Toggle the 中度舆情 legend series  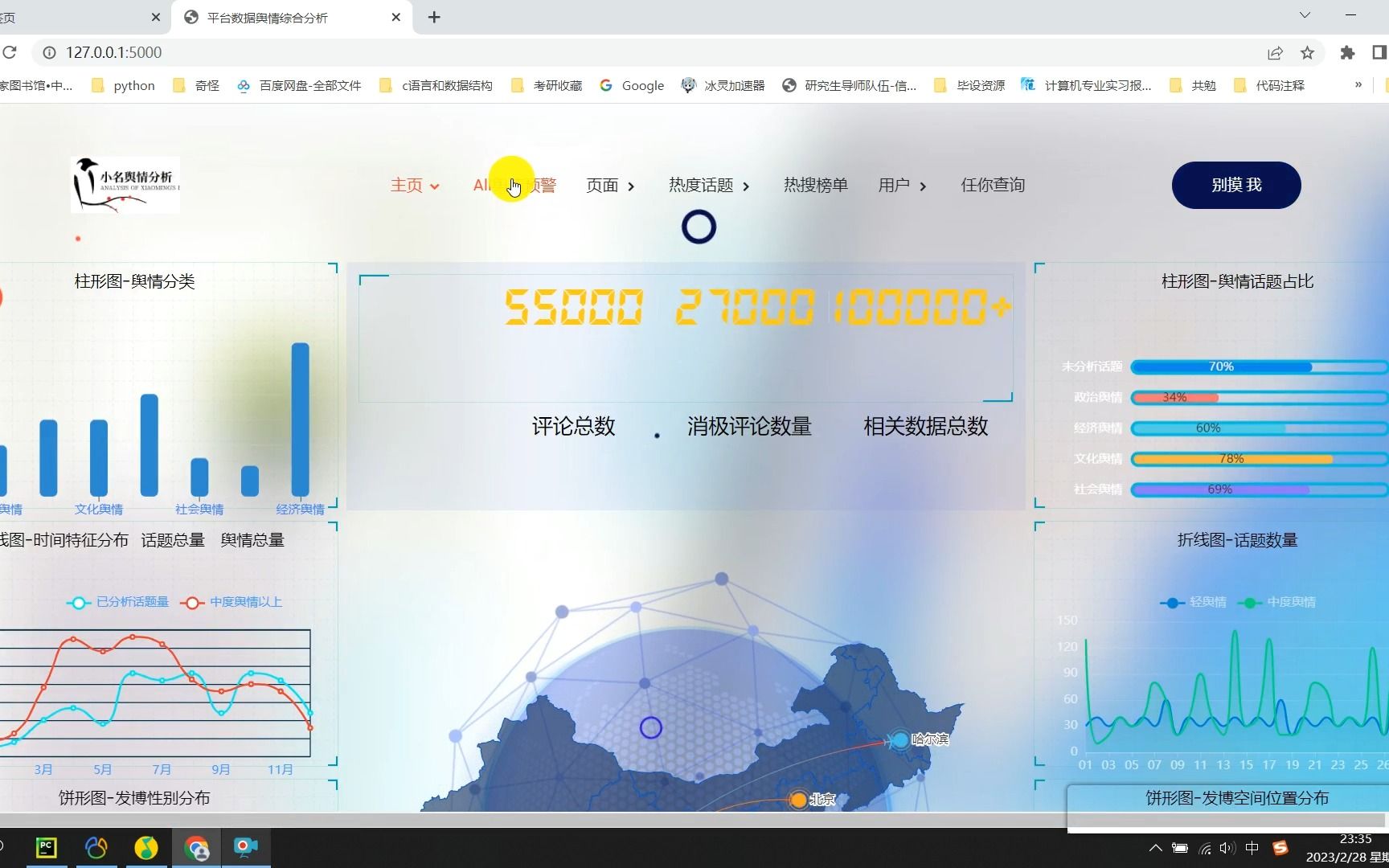[x=1277, y=602]
